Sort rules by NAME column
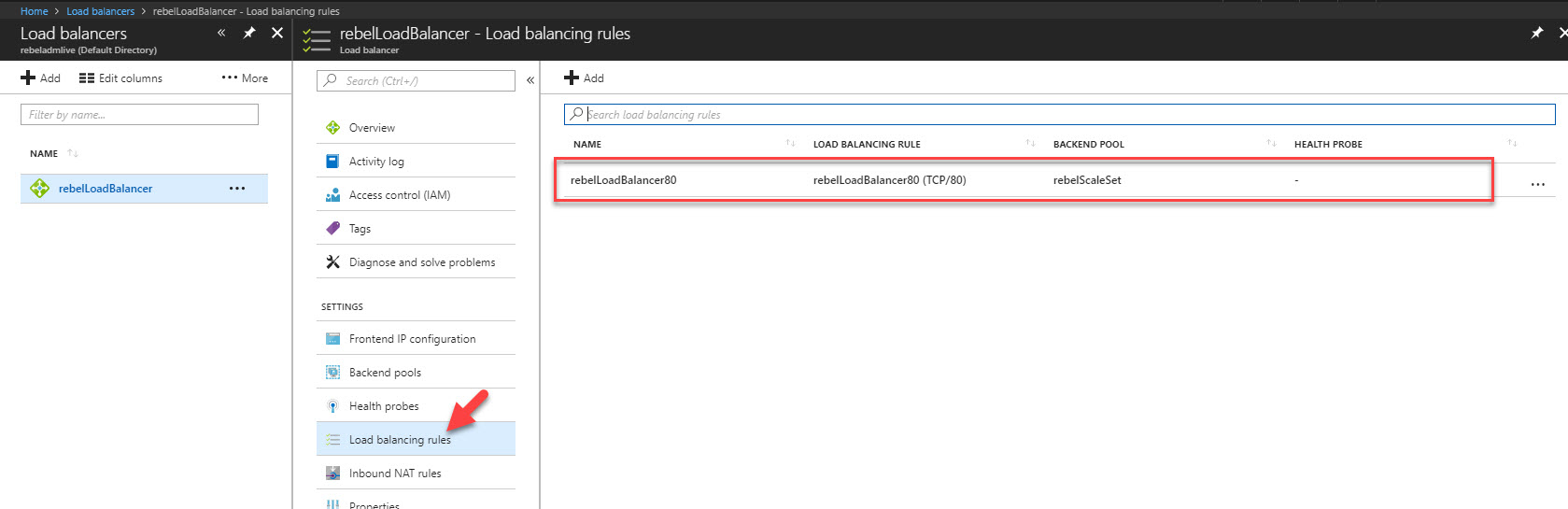The image size is (1568, 509). pos(790,144)
